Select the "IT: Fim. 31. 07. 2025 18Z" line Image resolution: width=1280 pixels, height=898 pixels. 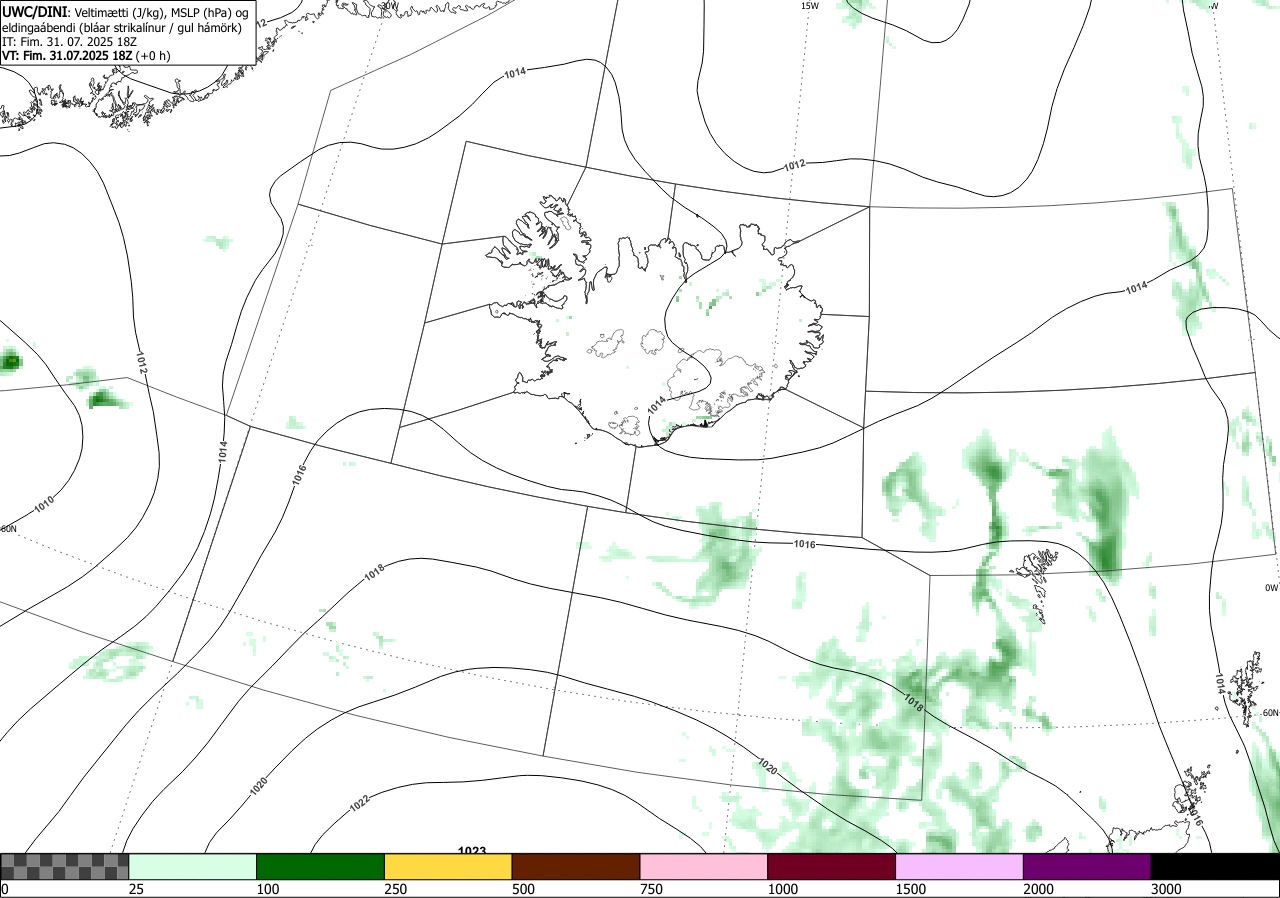click(68, 41)
